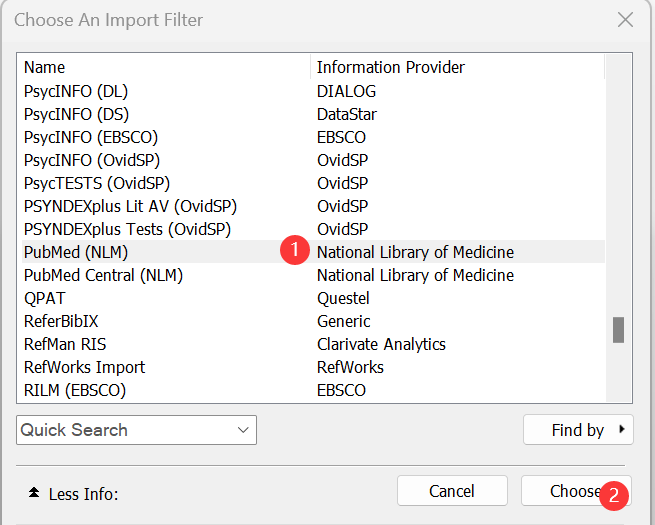Select the QPAT filter entry
The image size is (655, 525).
[44, 298]
